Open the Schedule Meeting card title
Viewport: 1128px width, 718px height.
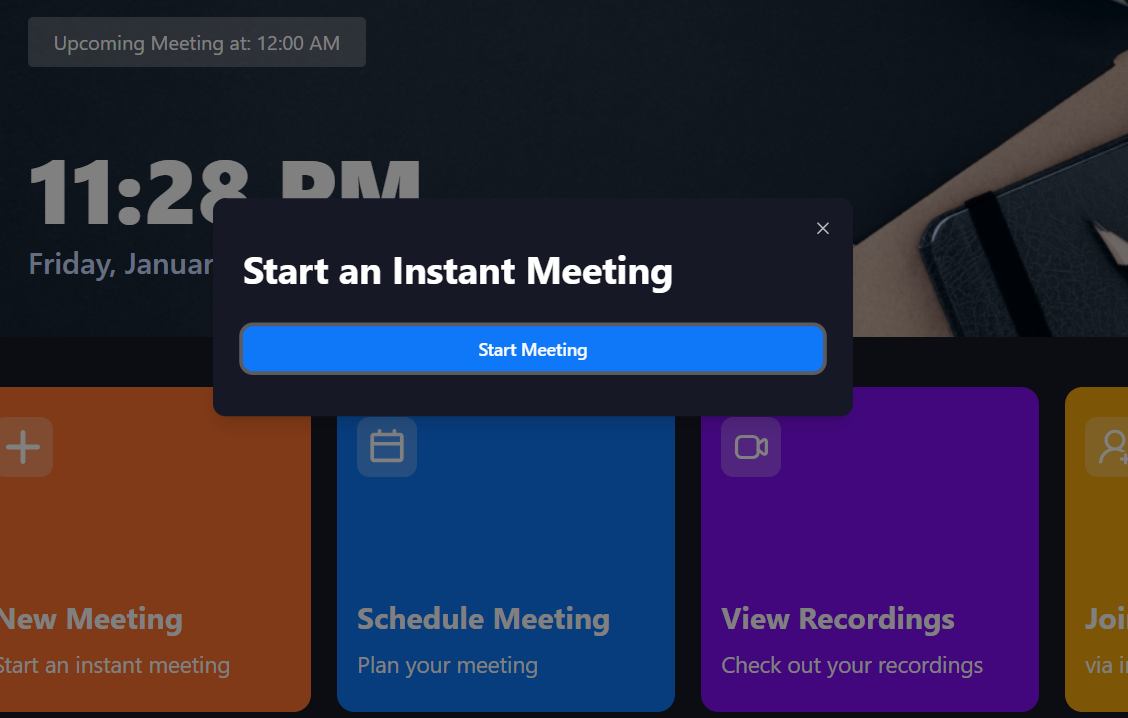[483, 619]
